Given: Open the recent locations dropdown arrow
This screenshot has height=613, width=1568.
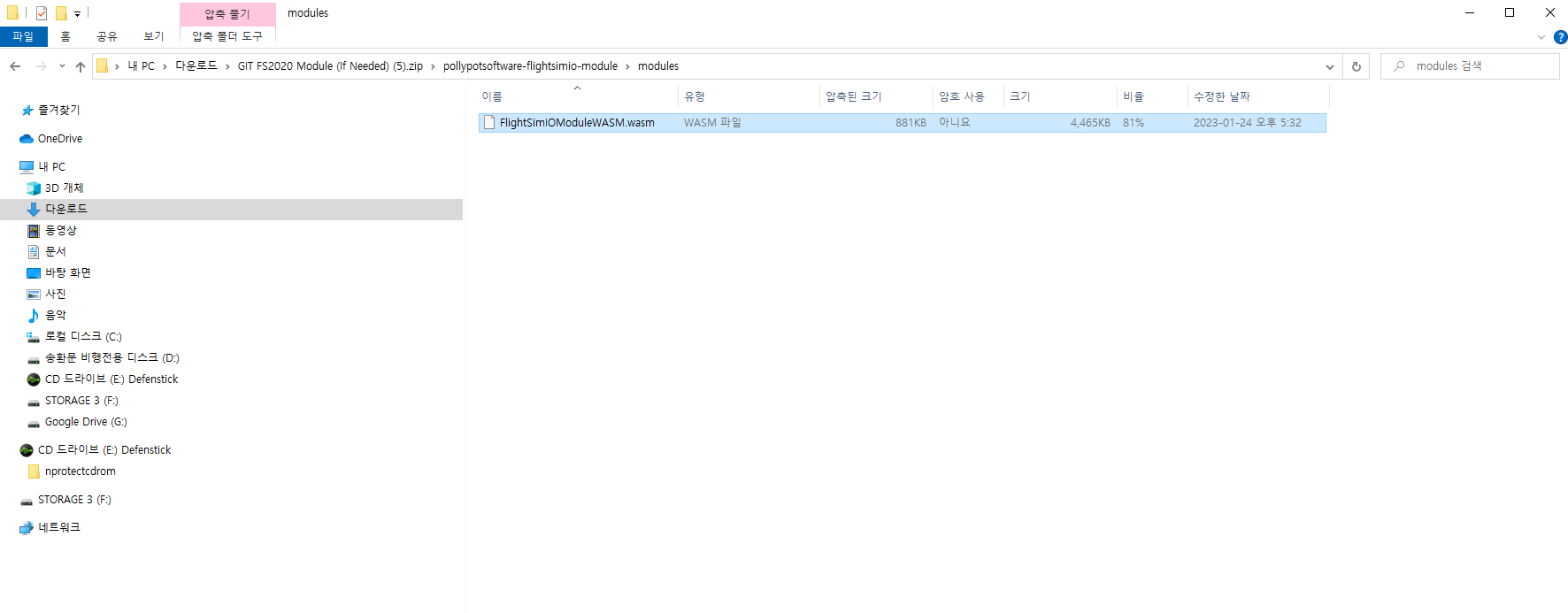Looking at the screenshot, I should (x=62, y=66).
